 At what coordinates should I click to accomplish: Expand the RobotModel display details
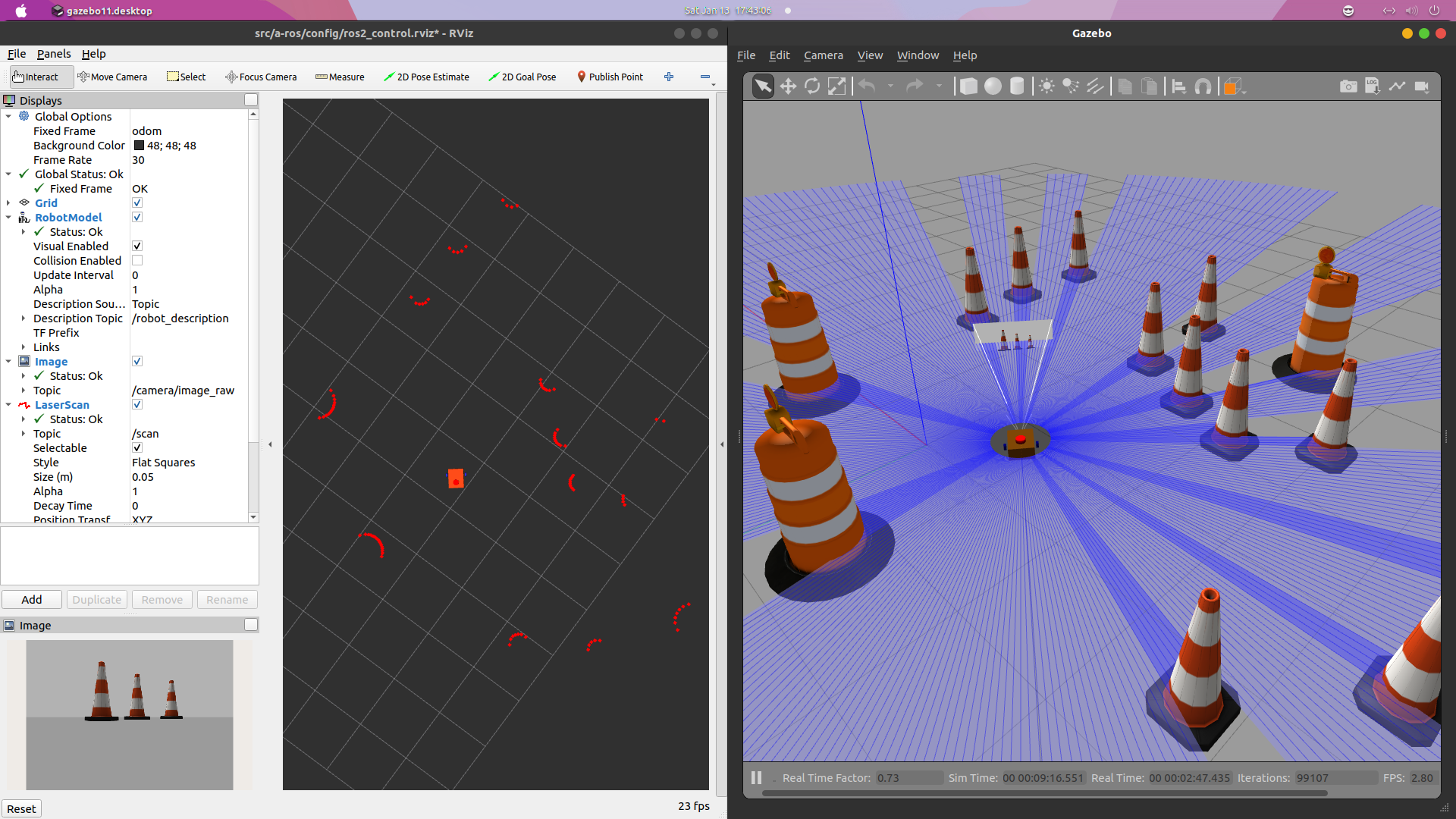8,217
